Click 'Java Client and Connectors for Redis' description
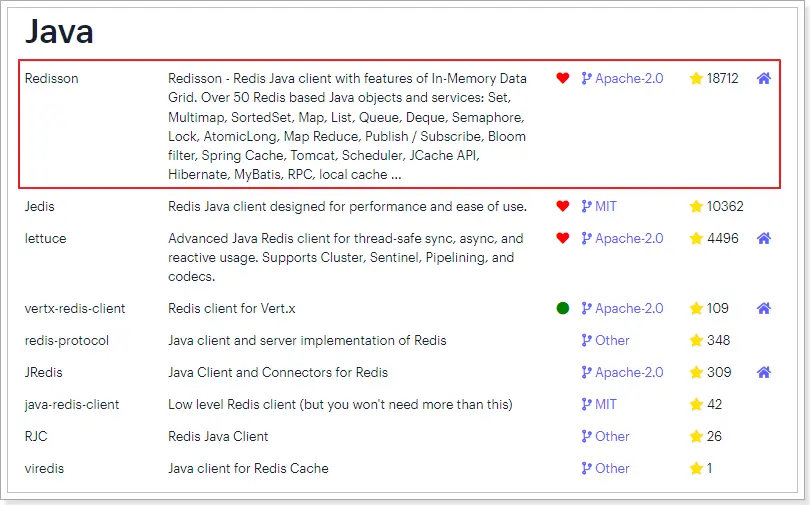Viewport: 810px width, 505px height. (278, 372)
